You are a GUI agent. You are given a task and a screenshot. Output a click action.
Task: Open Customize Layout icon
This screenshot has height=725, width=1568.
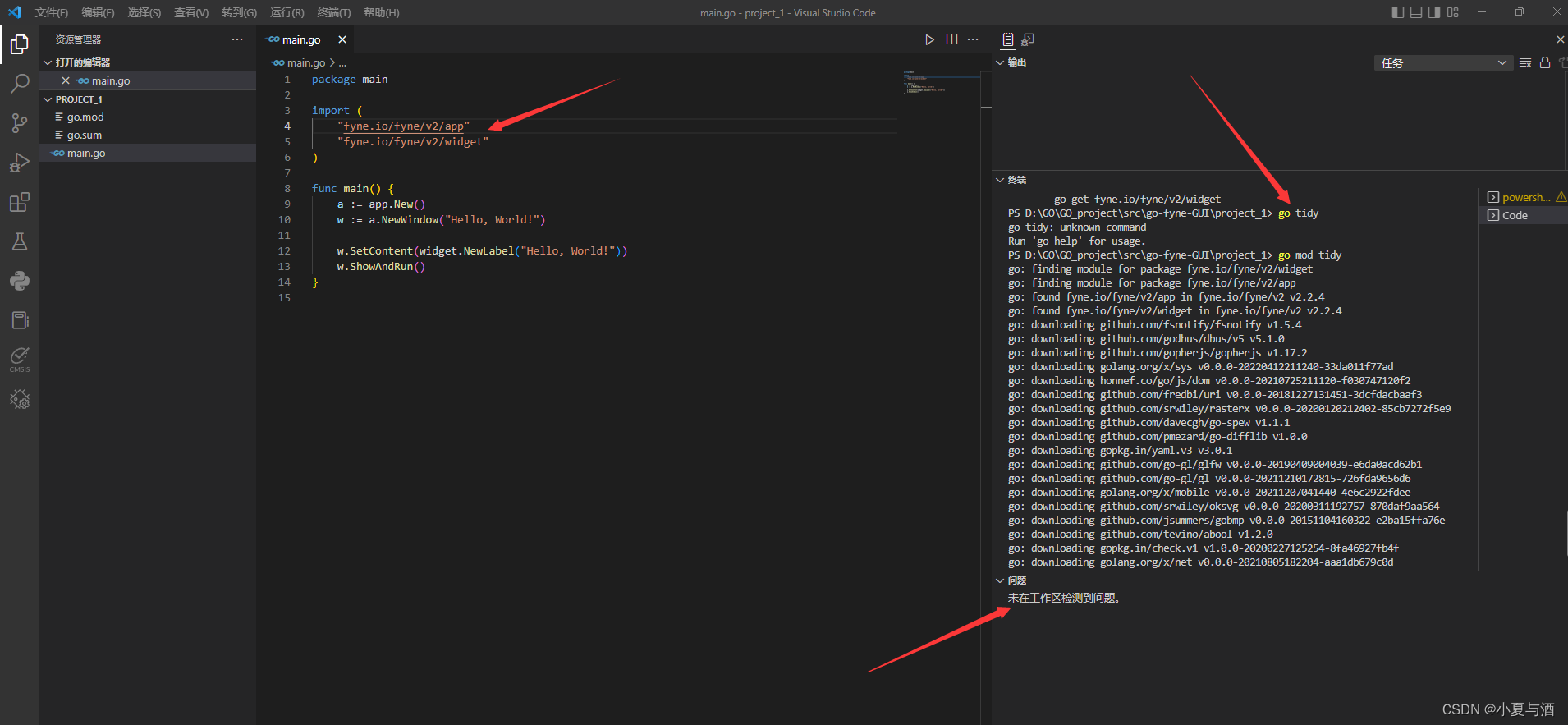pos(1453,12)
